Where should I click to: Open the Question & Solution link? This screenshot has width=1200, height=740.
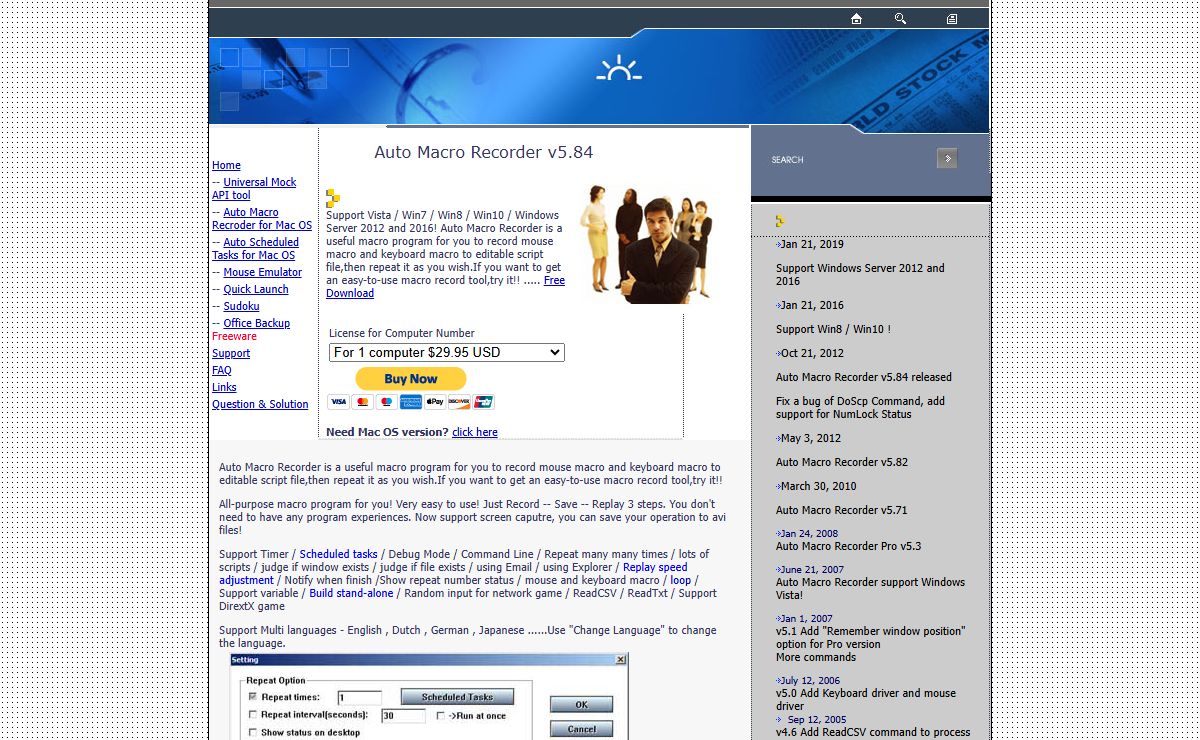click(x=260, y=404)
